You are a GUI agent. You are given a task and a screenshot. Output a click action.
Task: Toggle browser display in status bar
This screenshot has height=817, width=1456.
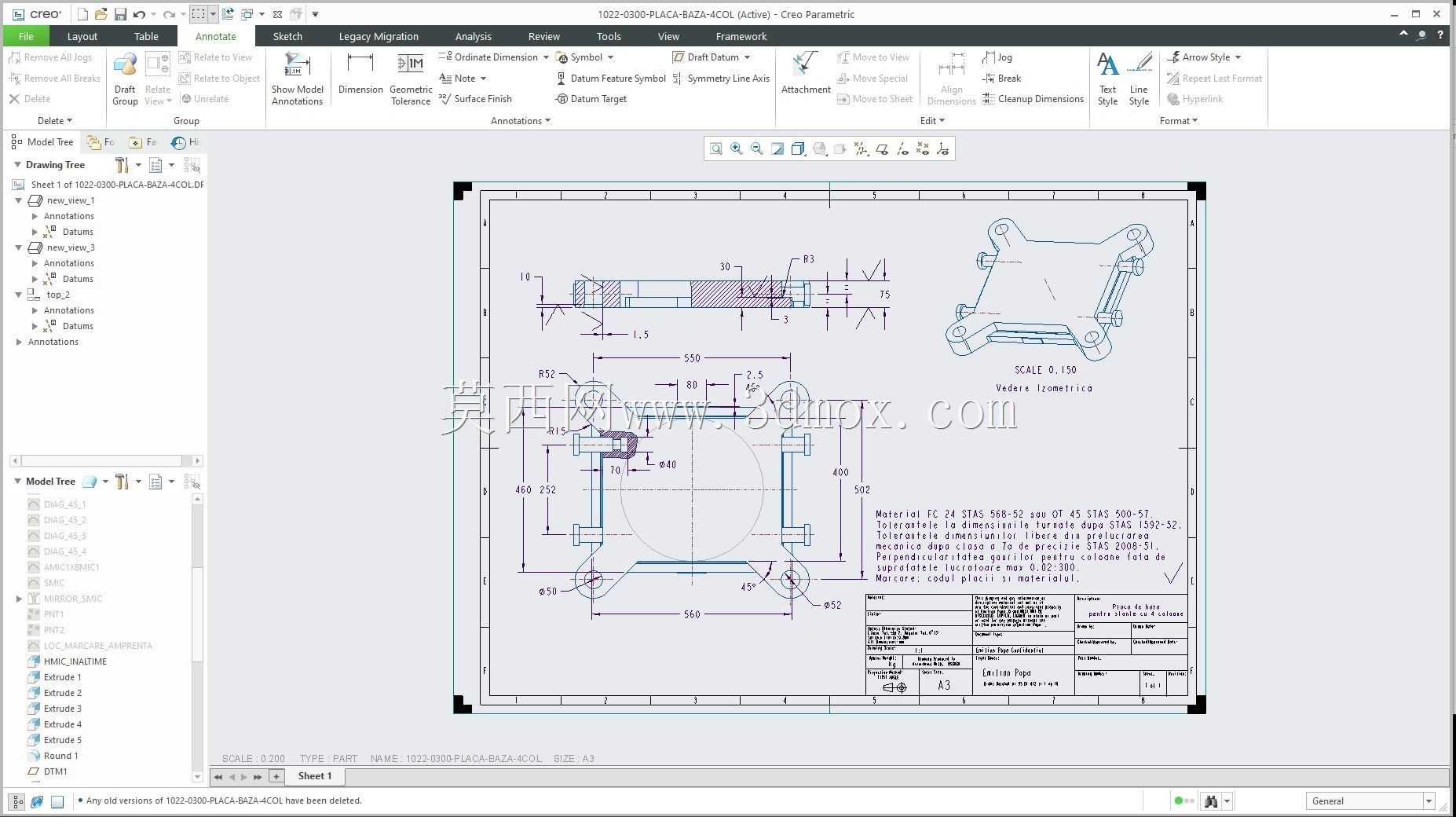click(37, 801)
